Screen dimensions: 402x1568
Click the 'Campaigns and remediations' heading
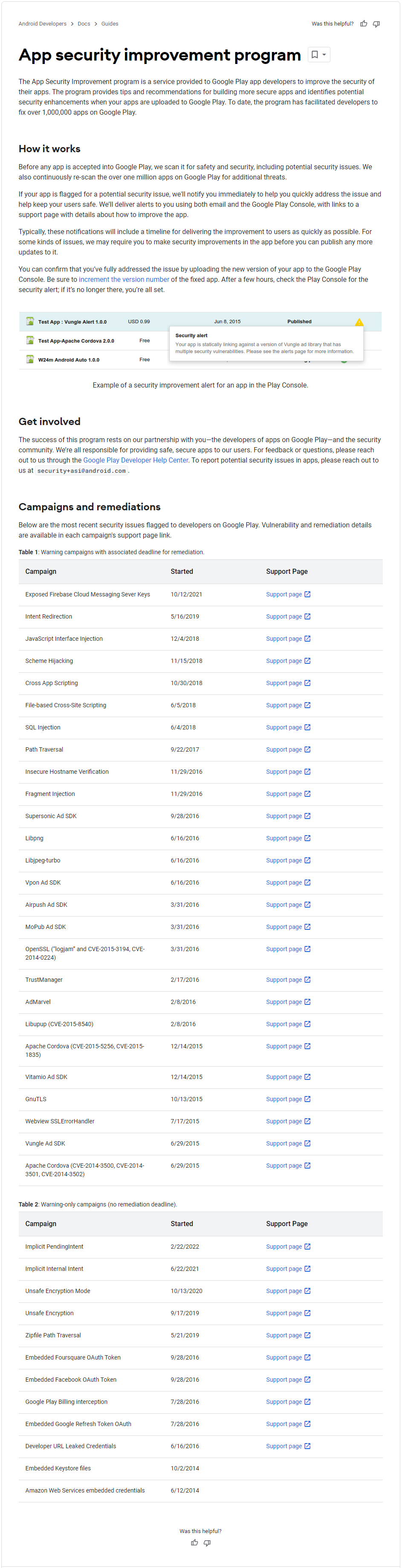(x=90, y=507)
